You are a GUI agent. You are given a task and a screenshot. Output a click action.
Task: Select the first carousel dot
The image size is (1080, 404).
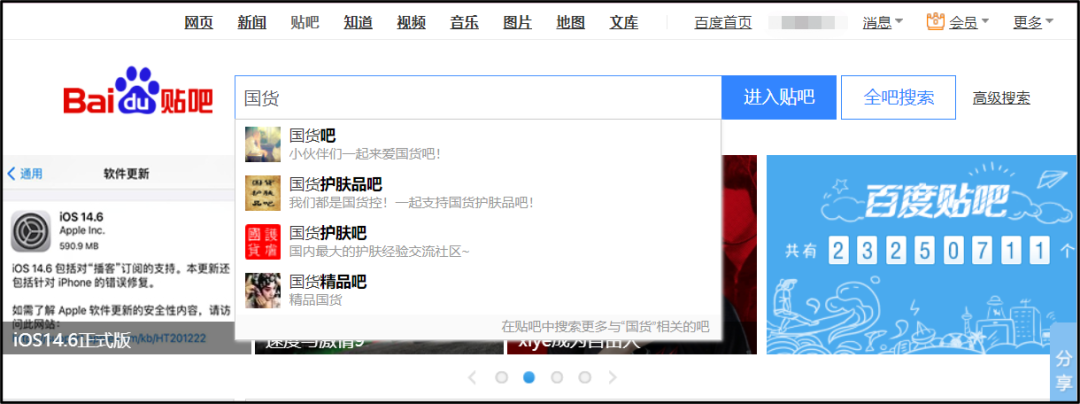(501, 377)
